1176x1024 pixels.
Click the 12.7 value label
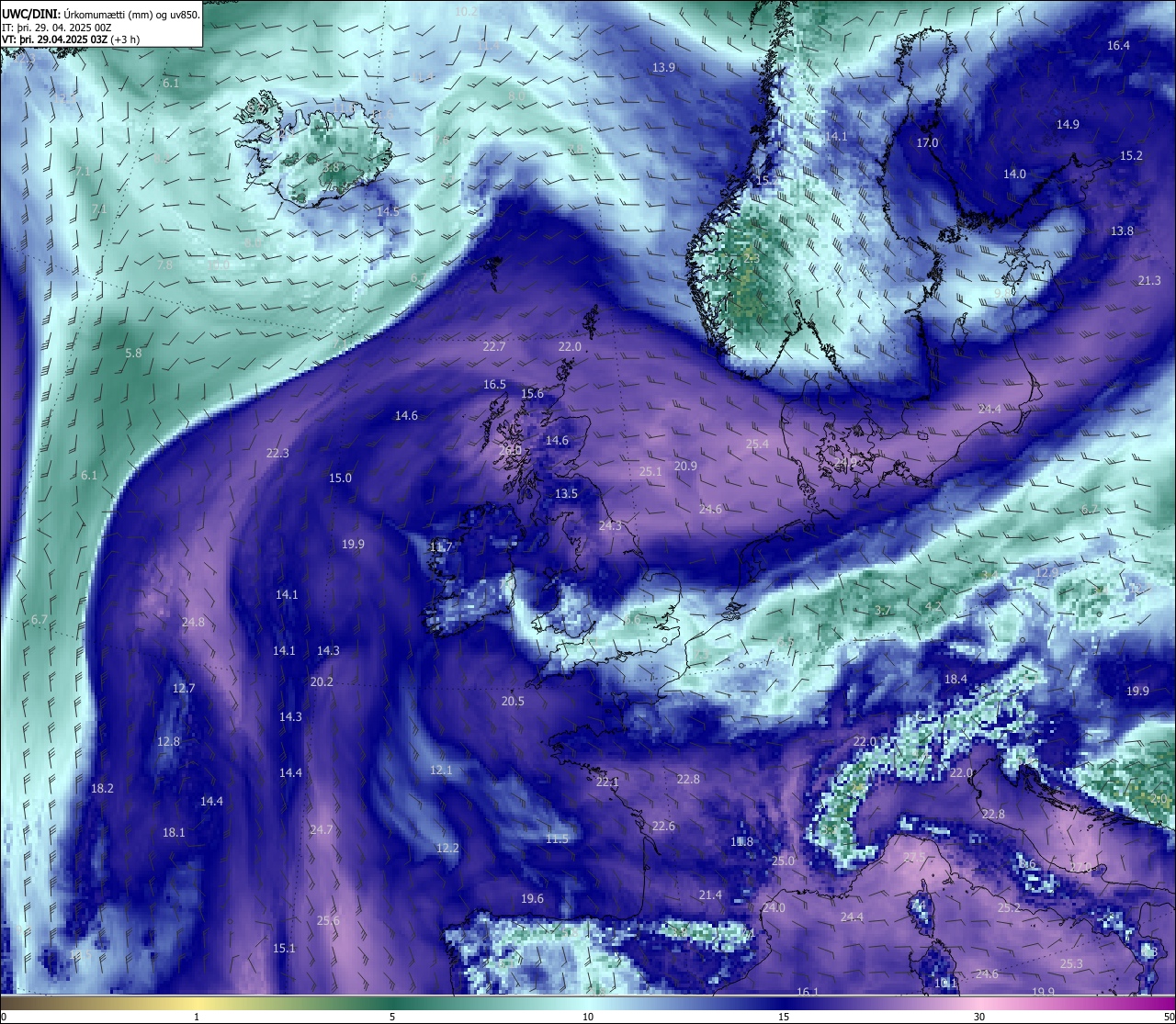click(x=184, y=688)
